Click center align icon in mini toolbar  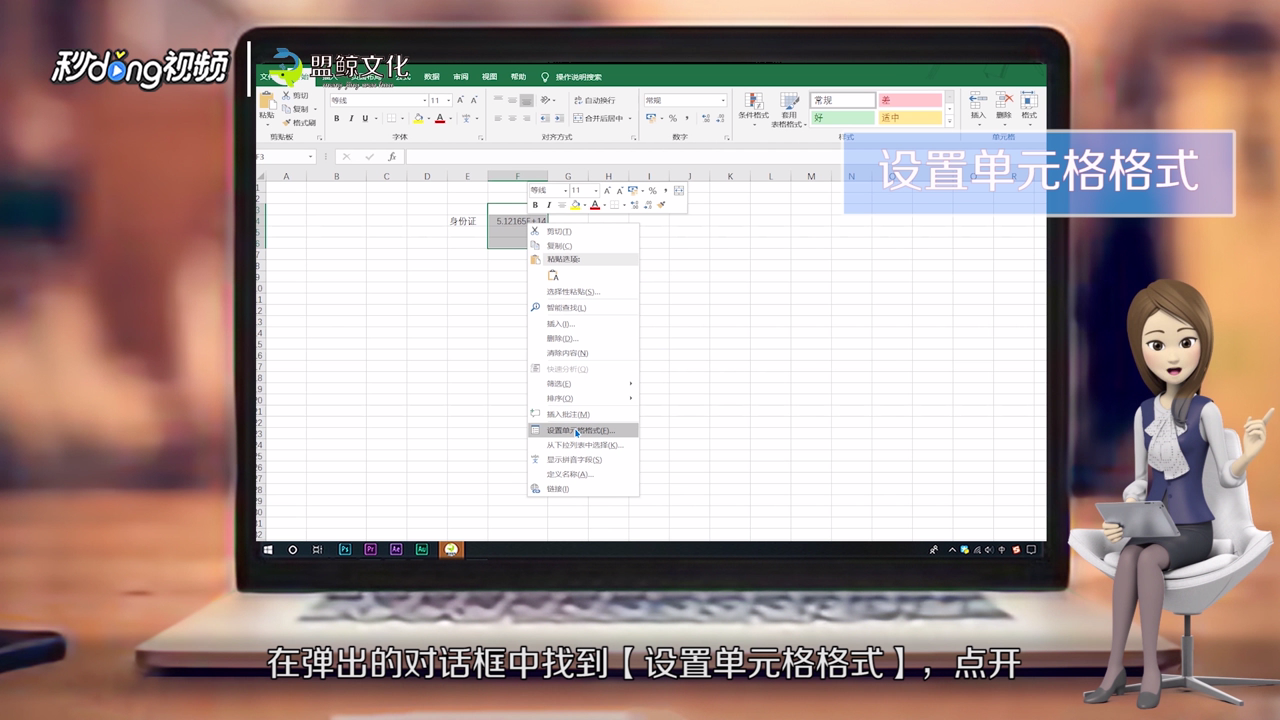[562, 205]
